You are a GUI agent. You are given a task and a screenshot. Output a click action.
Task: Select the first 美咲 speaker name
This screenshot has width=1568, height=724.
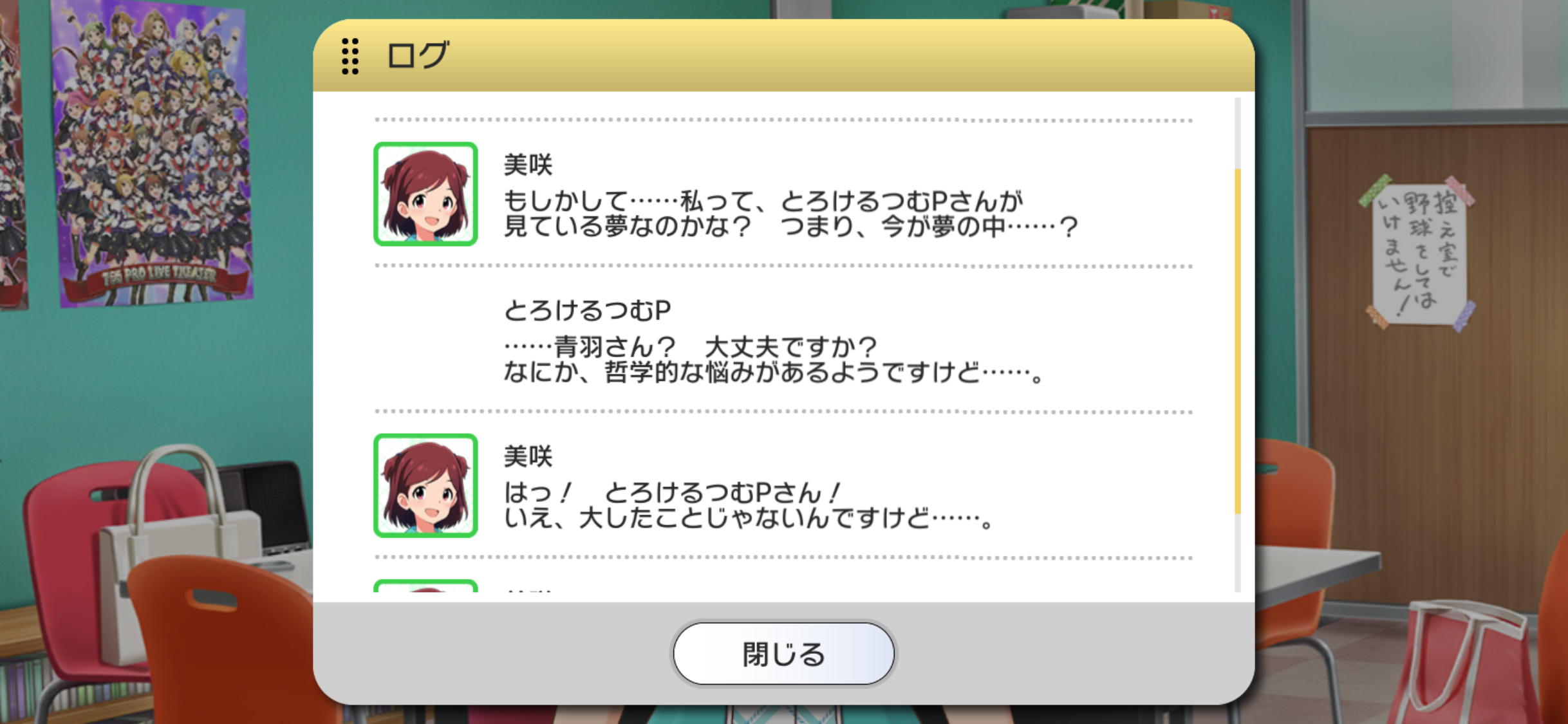tap(528, 165)
